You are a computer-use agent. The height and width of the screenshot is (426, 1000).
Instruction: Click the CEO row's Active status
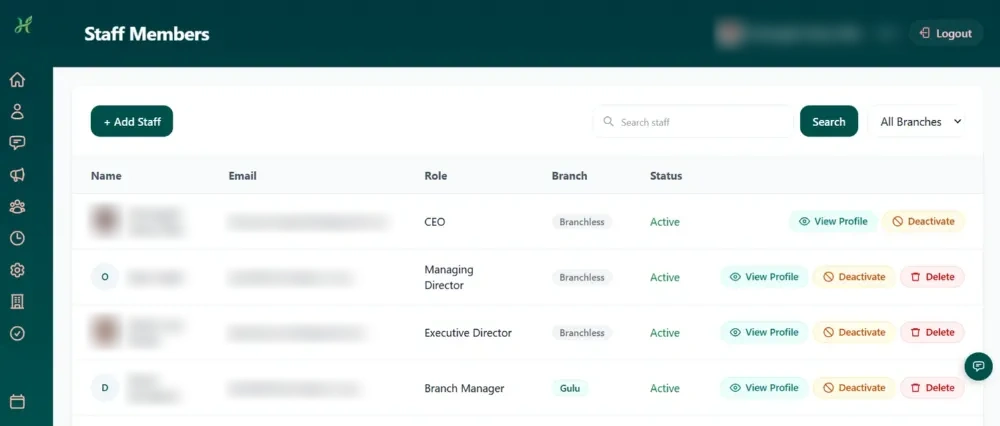[x=665, y=222]
